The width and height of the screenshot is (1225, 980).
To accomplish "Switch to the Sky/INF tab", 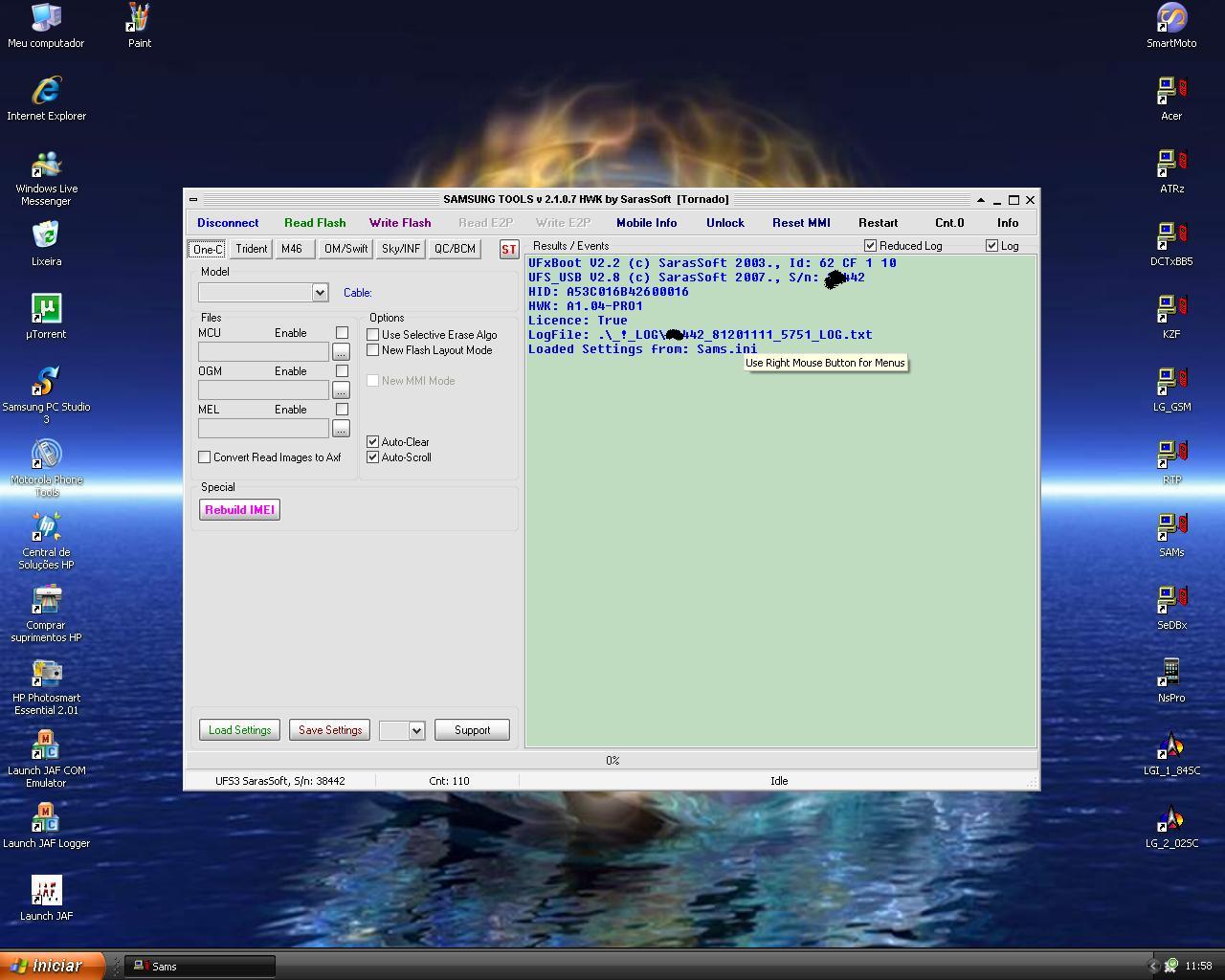I will 401,249.
